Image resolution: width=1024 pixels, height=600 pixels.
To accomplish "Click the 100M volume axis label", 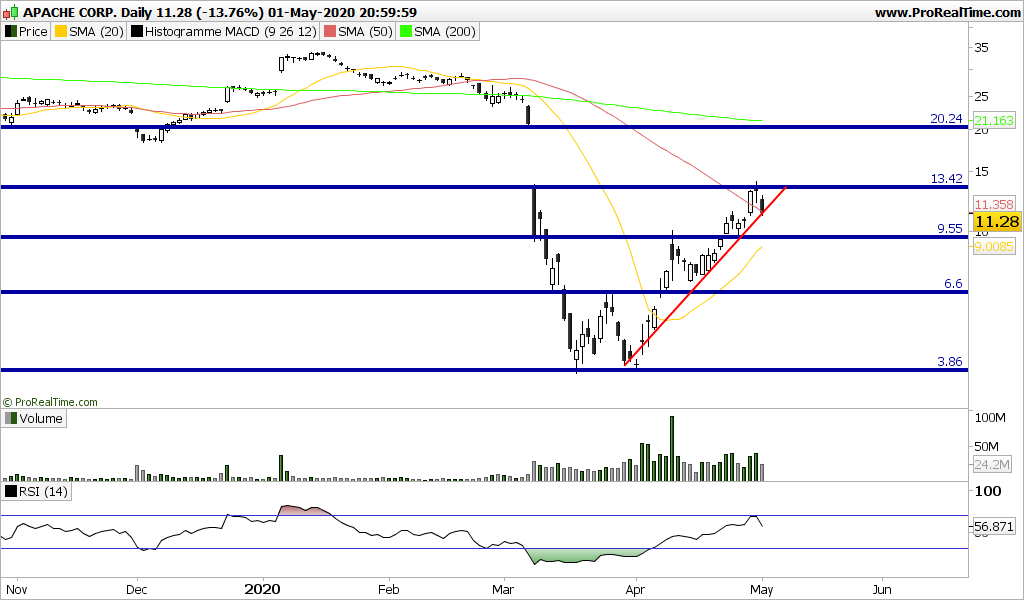I will click(990, 418).
